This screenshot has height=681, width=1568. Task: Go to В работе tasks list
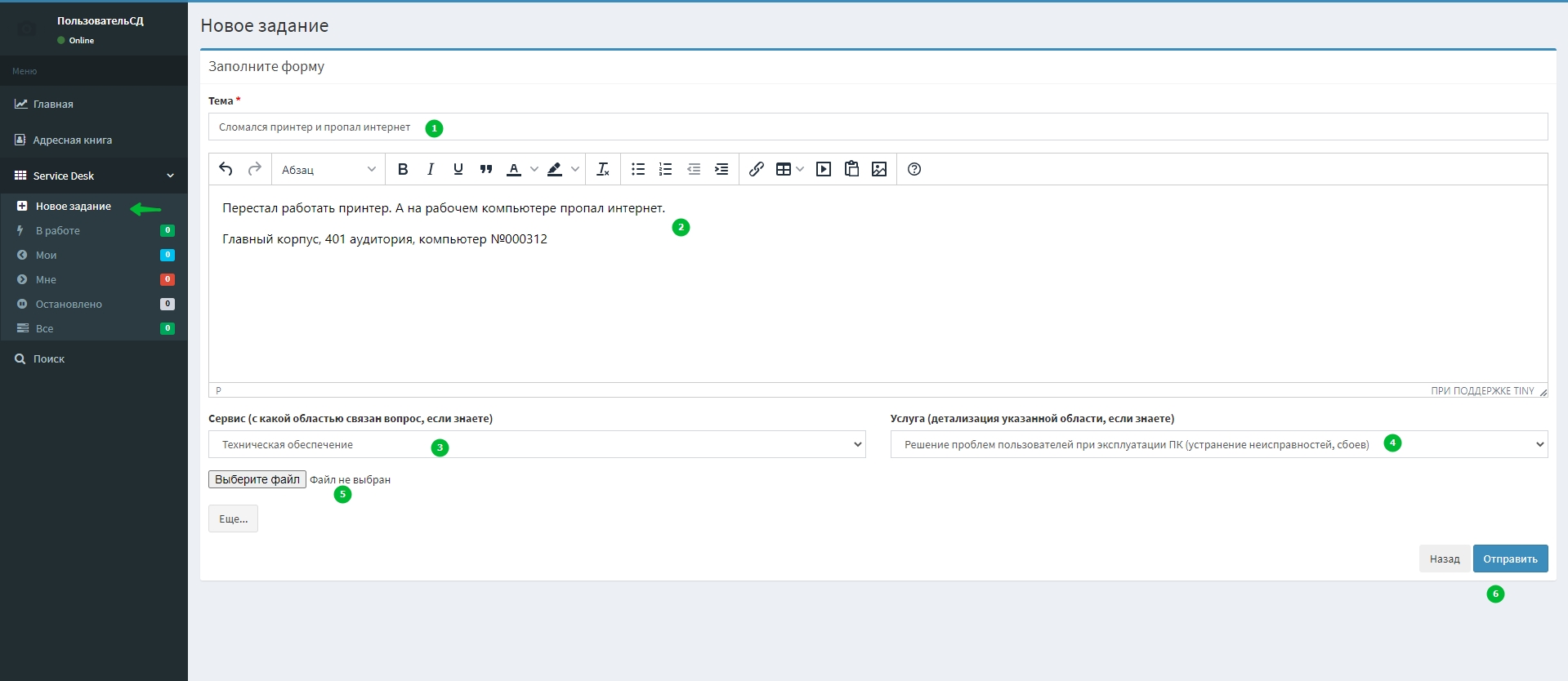58,231
